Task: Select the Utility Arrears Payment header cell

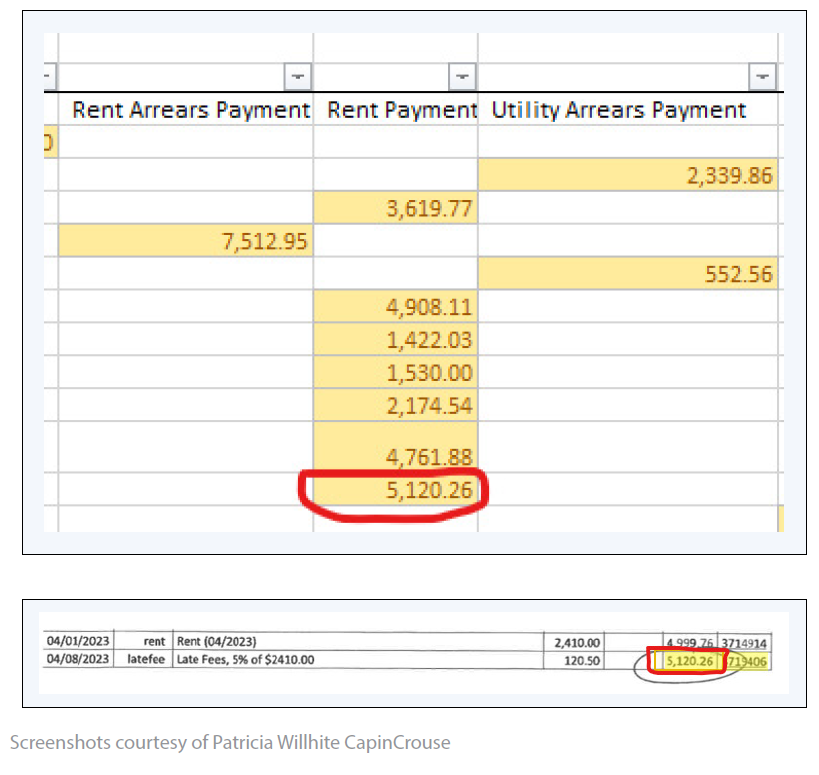Action: (619, 110)
